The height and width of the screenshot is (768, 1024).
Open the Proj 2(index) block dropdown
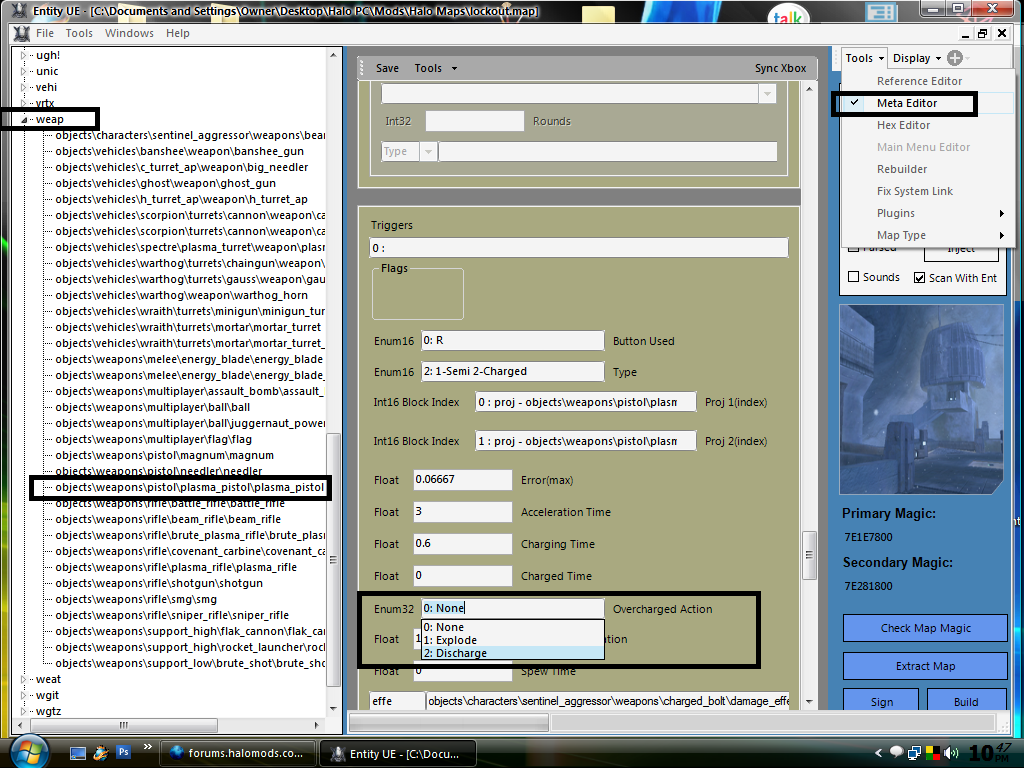(x=585, y=441)
